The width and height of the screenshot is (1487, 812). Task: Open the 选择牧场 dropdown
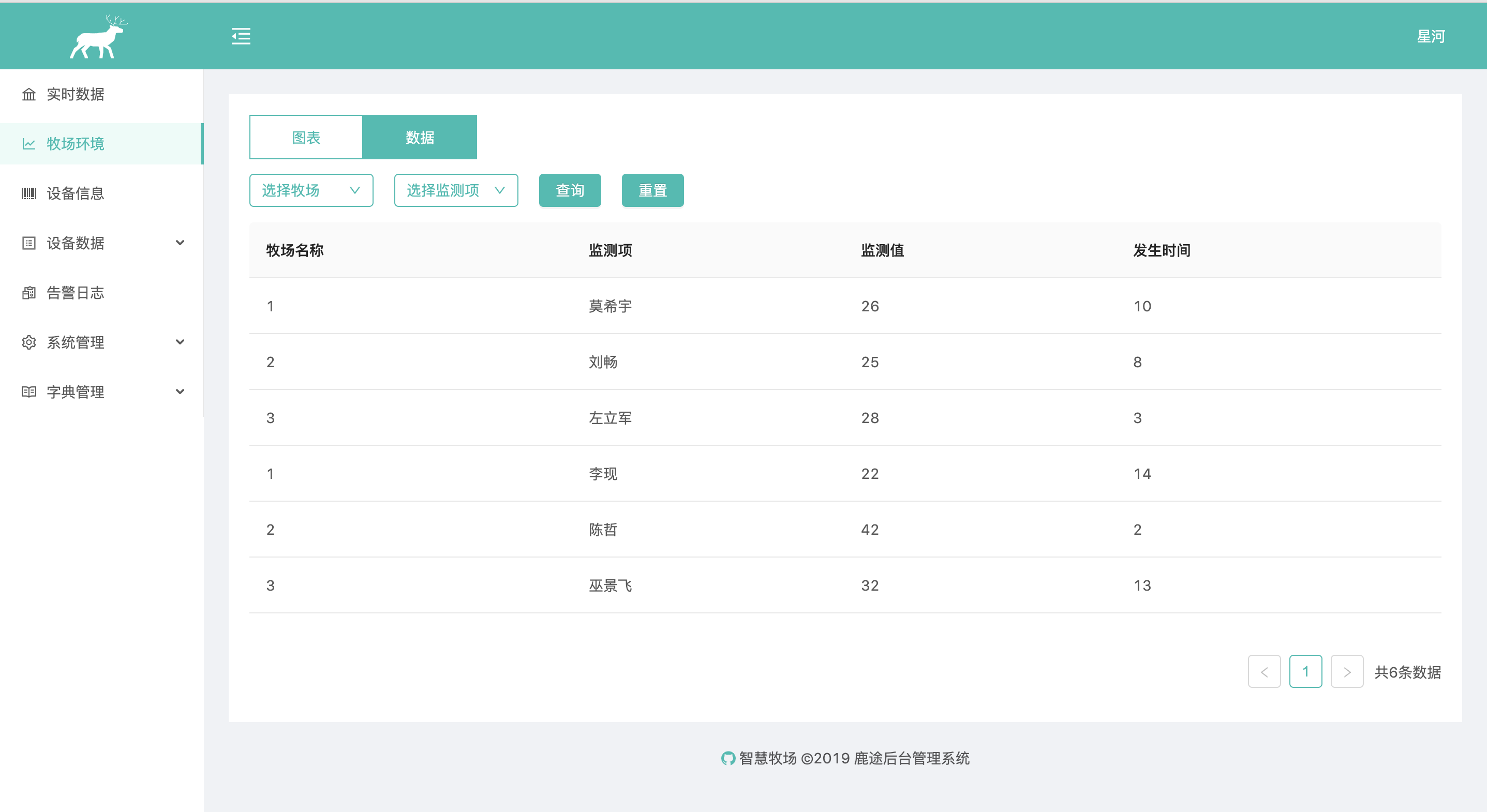pos(311,190)
